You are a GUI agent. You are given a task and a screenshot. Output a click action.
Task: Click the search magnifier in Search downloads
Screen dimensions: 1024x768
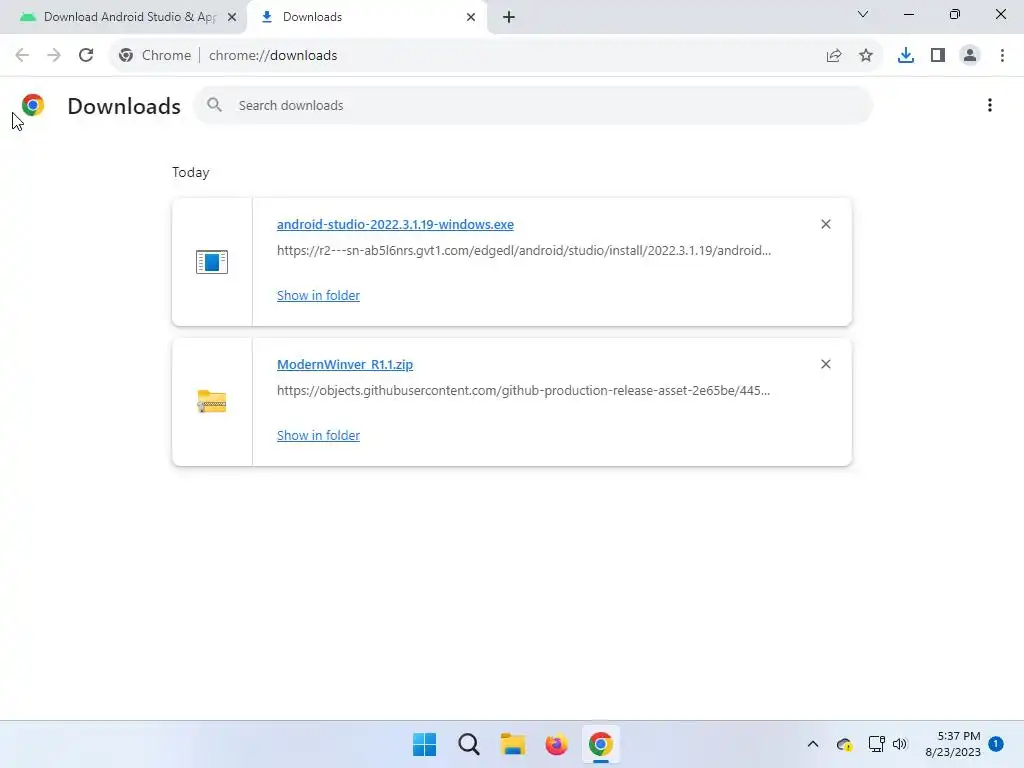[214, 104]
